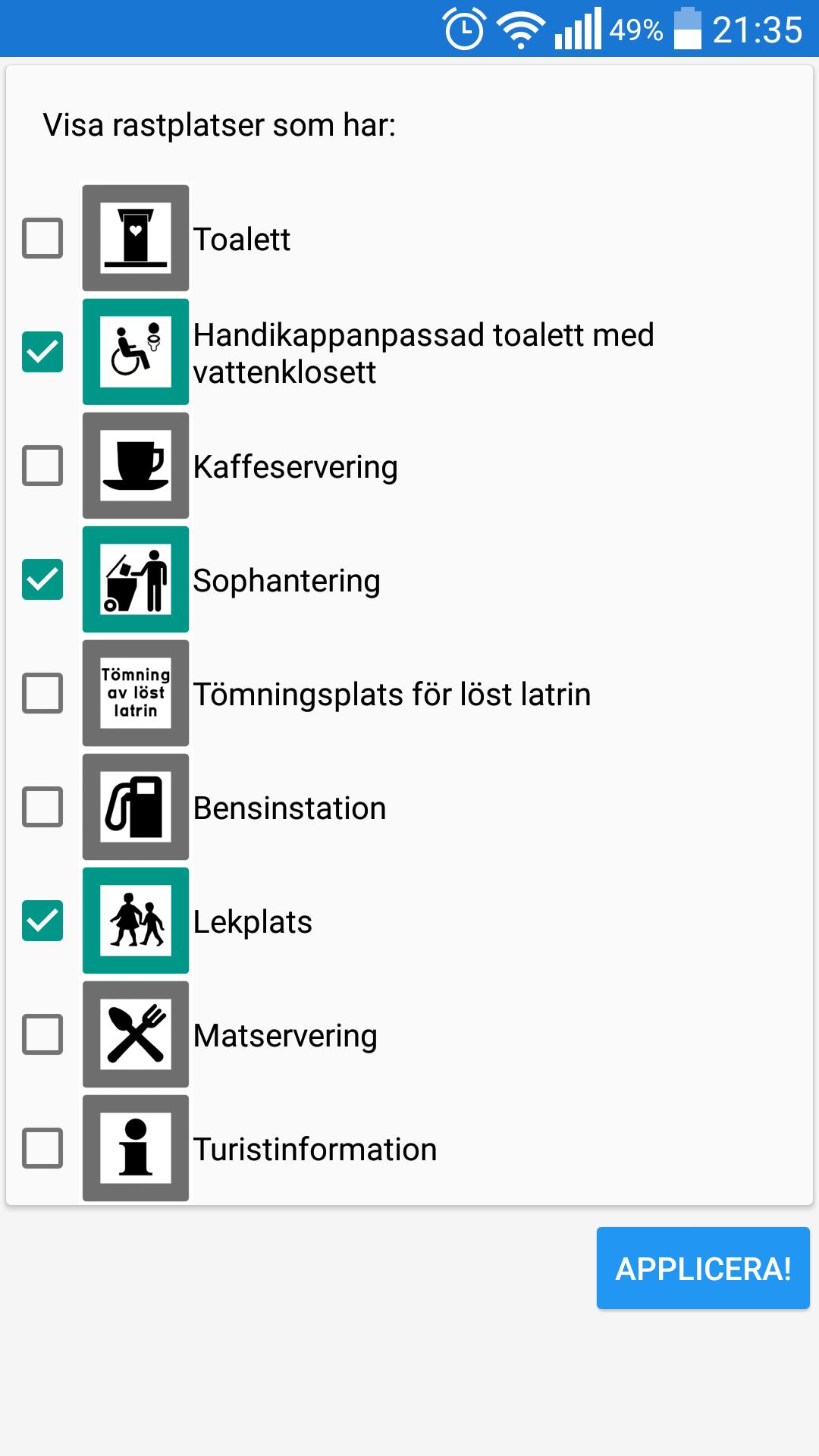Tap the Lekplats children playground icon

(136, 921)
